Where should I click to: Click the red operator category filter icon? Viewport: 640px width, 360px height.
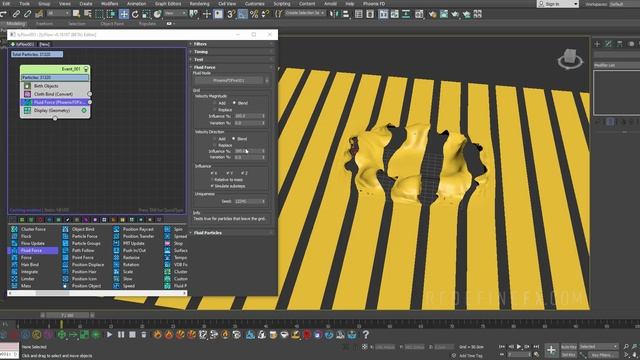tap(40, 220)
